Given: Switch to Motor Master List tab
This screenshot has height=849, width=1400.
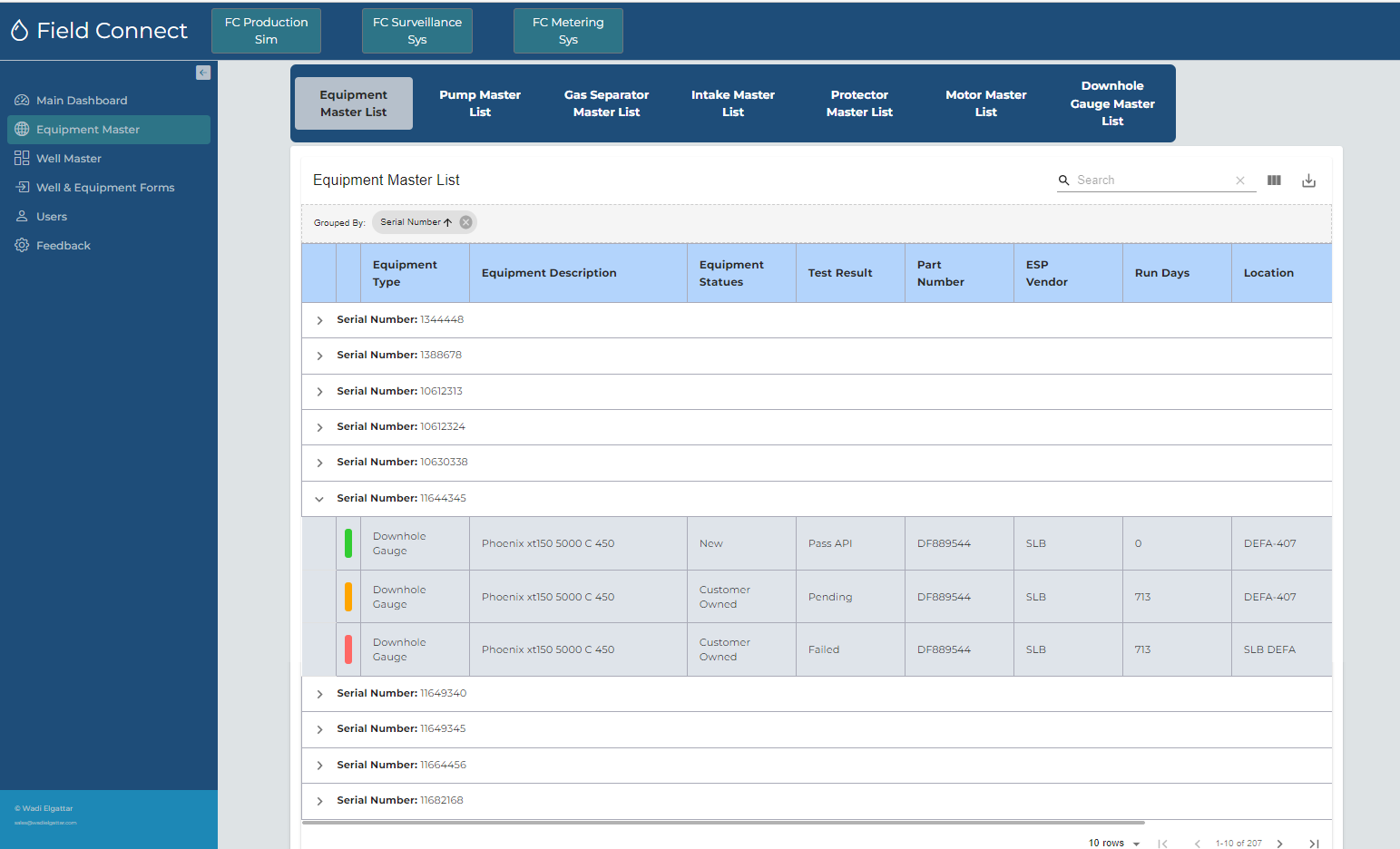Looking at the screenshot, I should click(986, 103).
